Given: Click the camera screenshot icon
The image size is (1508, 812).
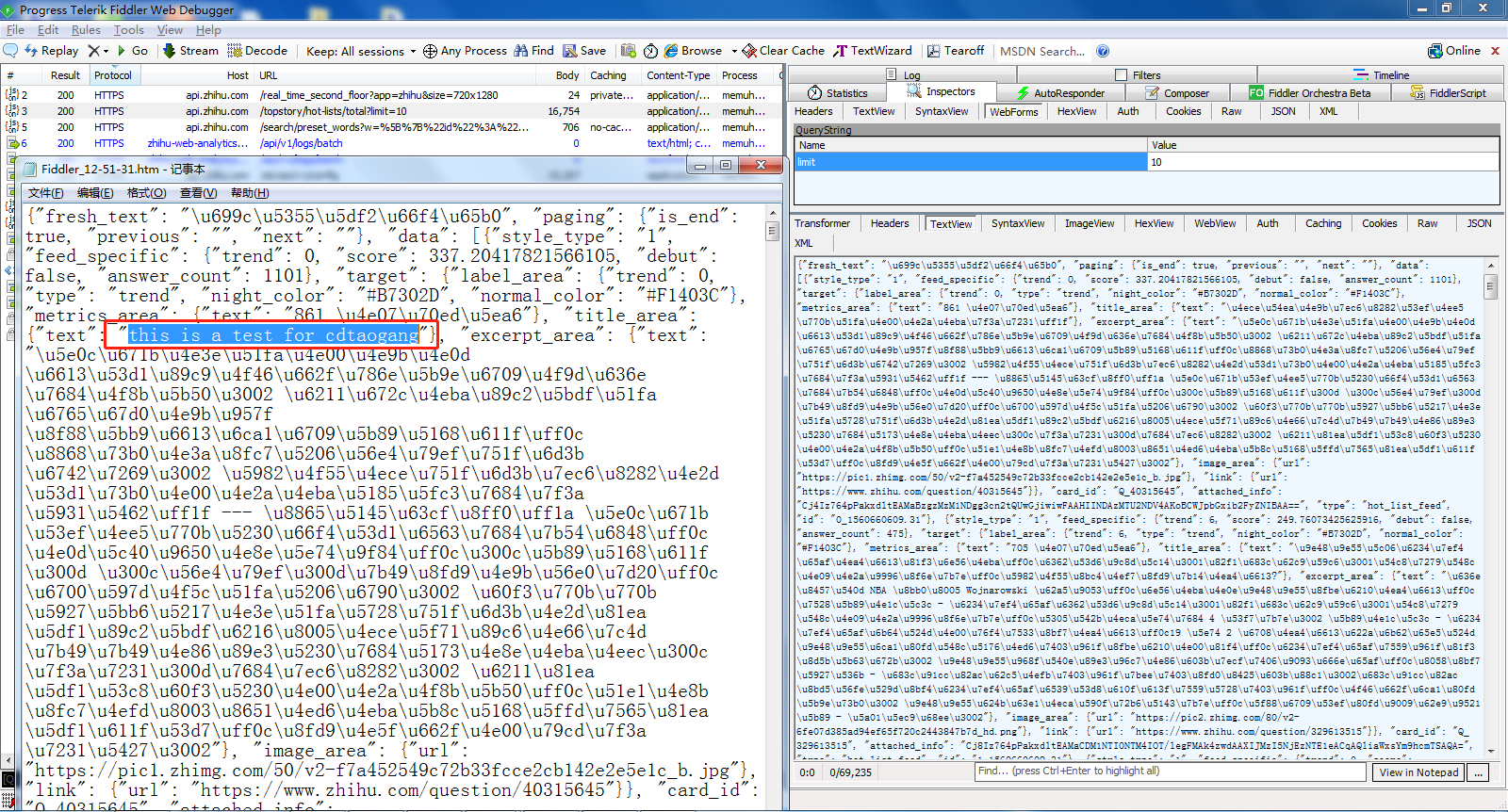Looking at the screenshot, I should tap(628, 51).
